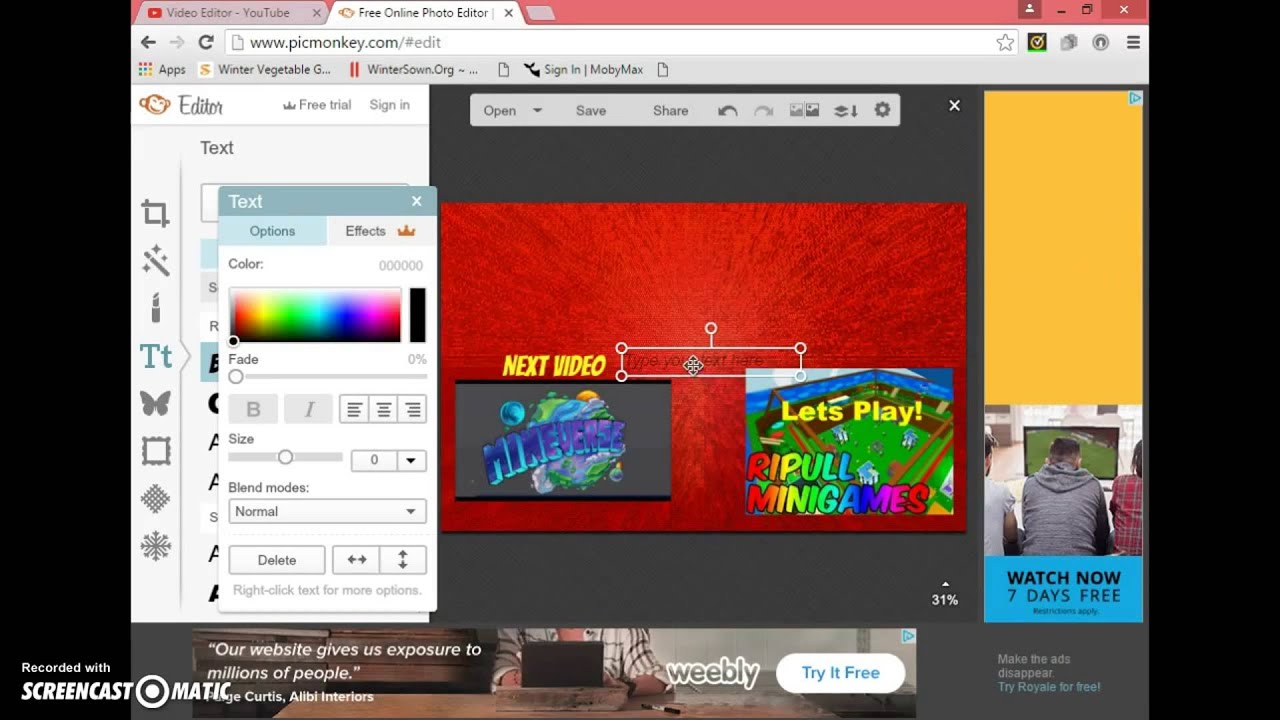Toggle italic text formatting
This screenshot has height=720, width=1280.
(x=309, y=409)
